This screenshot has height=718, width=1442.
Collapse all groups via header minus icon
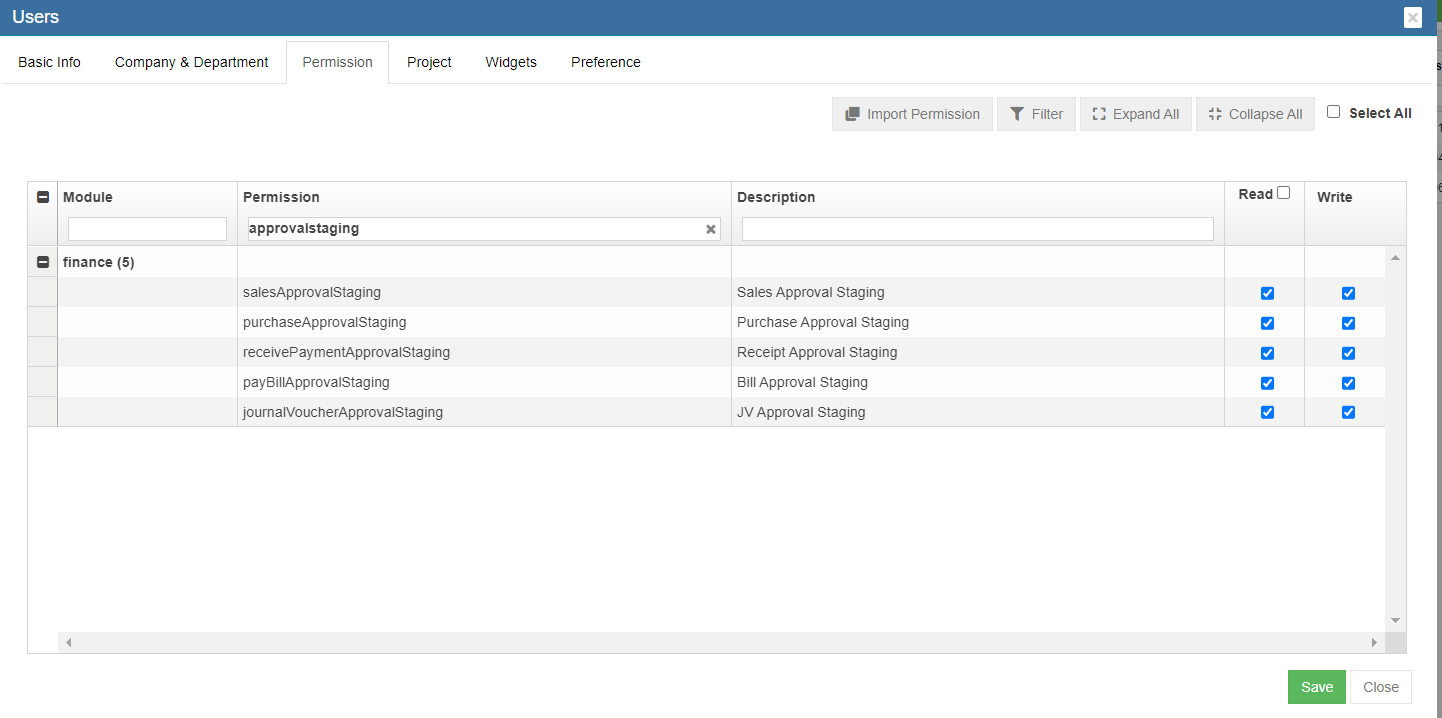(x=43, y=197)
